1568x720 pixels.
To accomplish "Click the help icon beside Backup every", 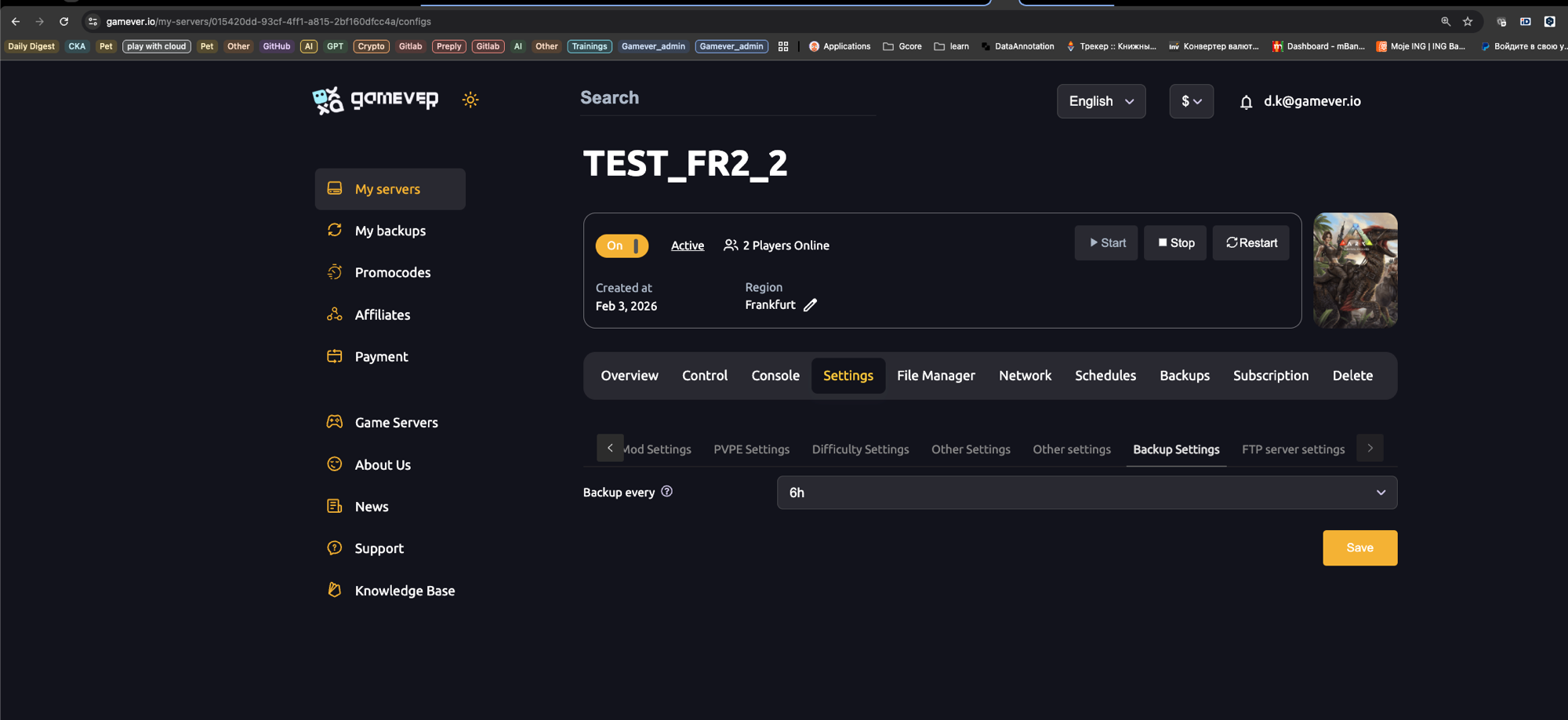I will coord(666,492).
